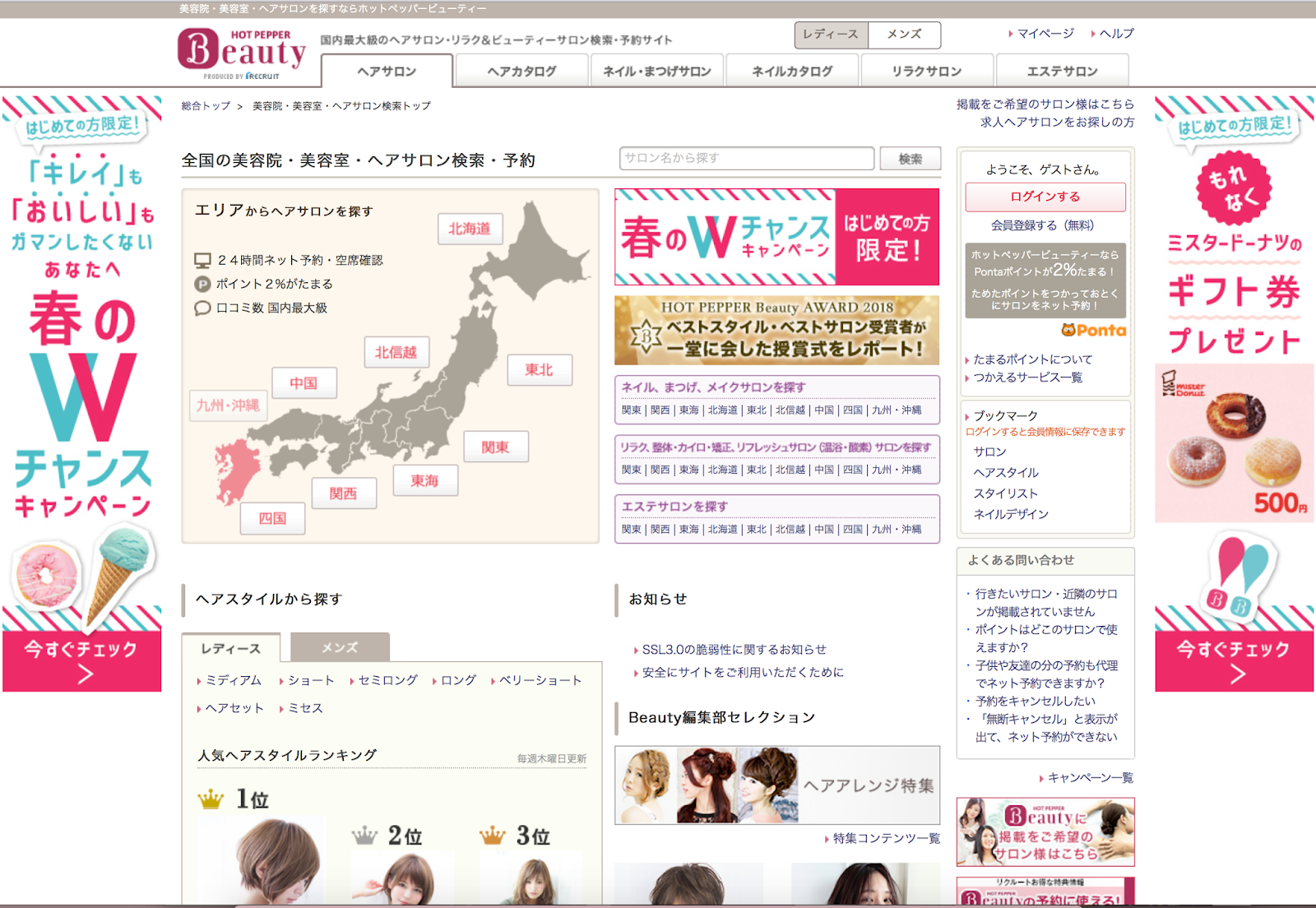
Task: Select 東北 region on the map
Action: [x=540, y=370]
